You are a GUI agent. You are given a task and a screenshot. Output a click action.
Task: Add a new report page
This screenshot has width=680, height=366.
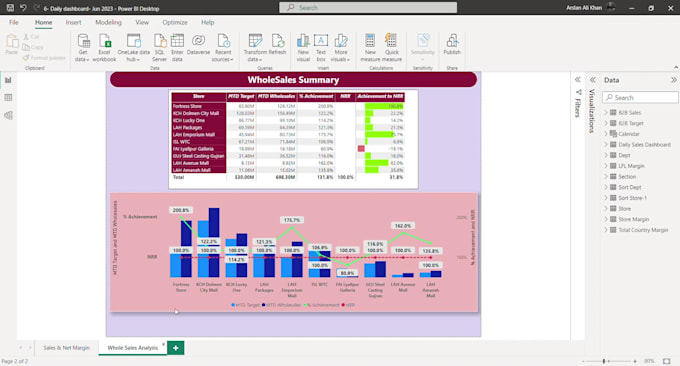176,348
